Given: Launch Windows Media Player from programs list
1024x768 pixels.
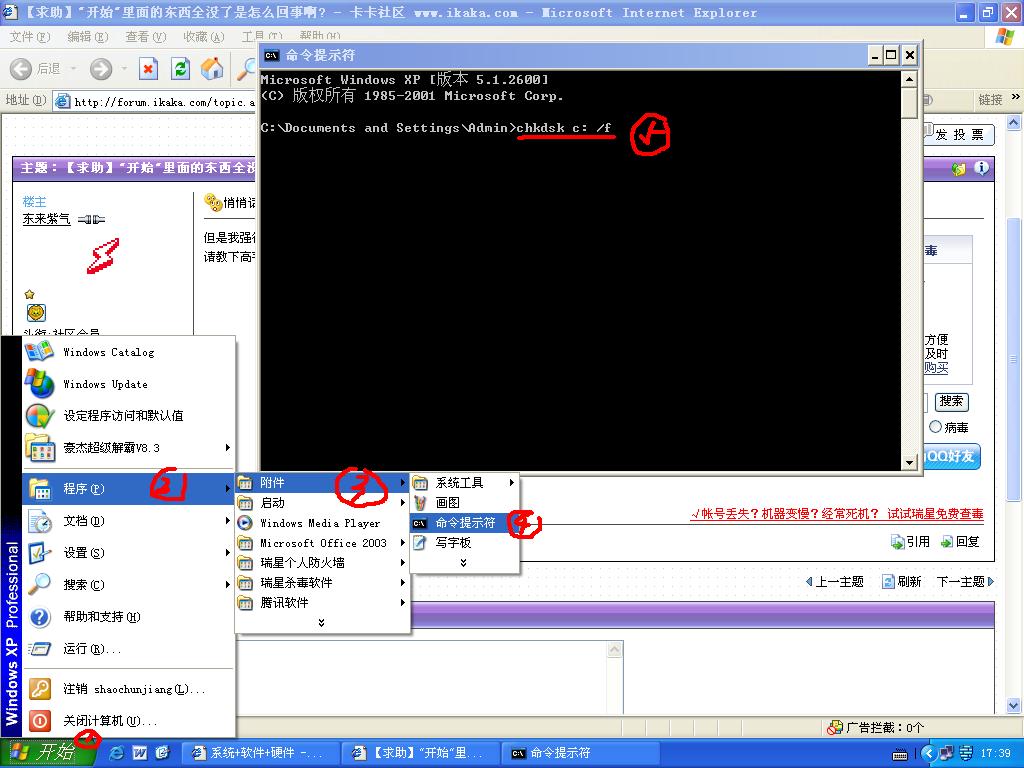Looking at the screenshot, I should (322, 523).
